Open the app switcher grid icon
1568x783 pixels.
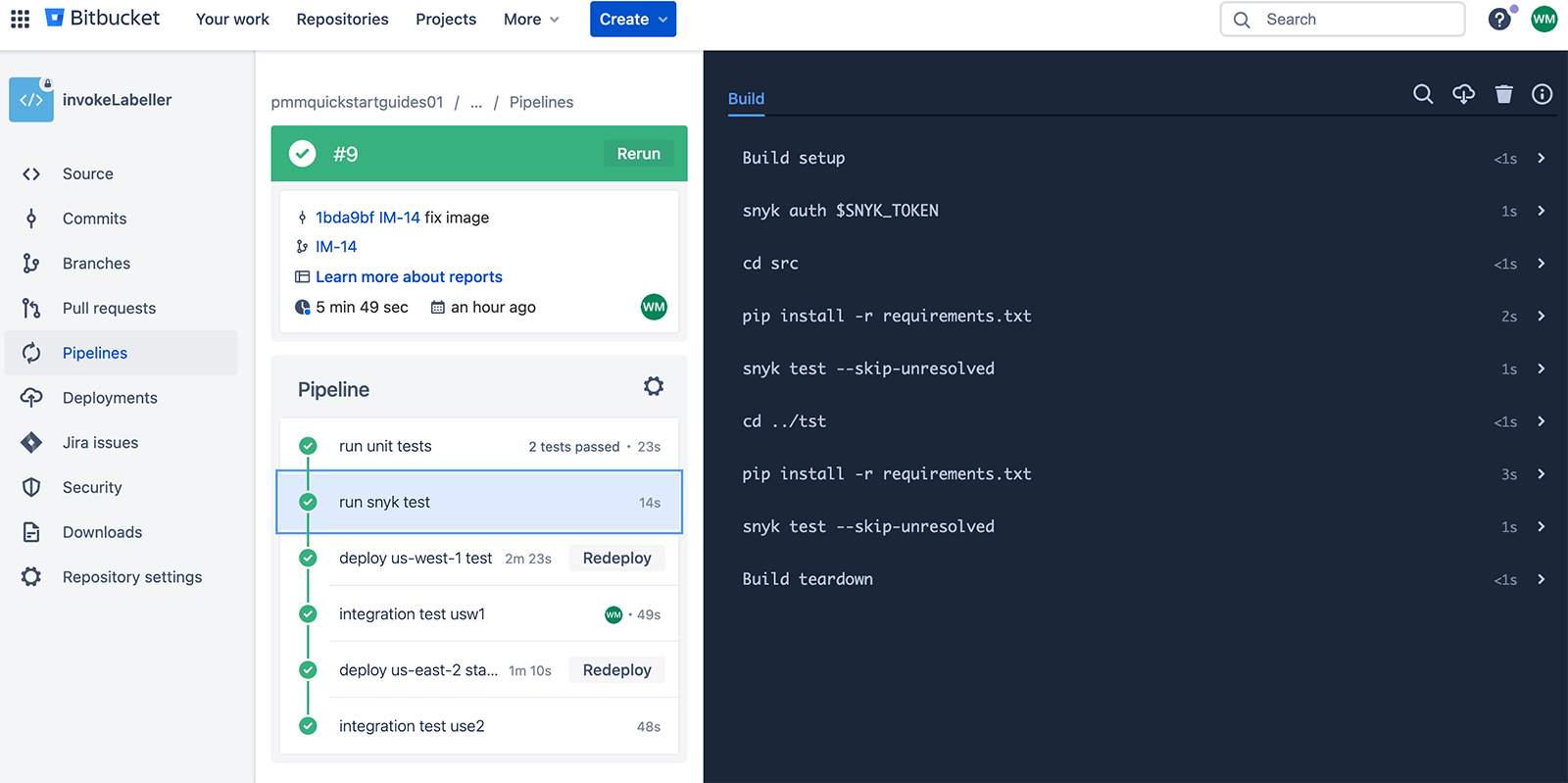[x=20, y=19]
